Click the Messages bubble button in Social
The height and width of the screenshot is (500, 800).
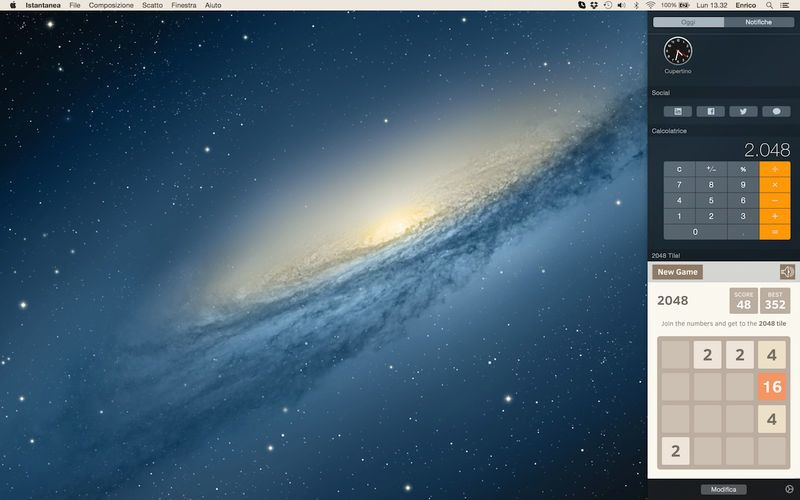776,111
